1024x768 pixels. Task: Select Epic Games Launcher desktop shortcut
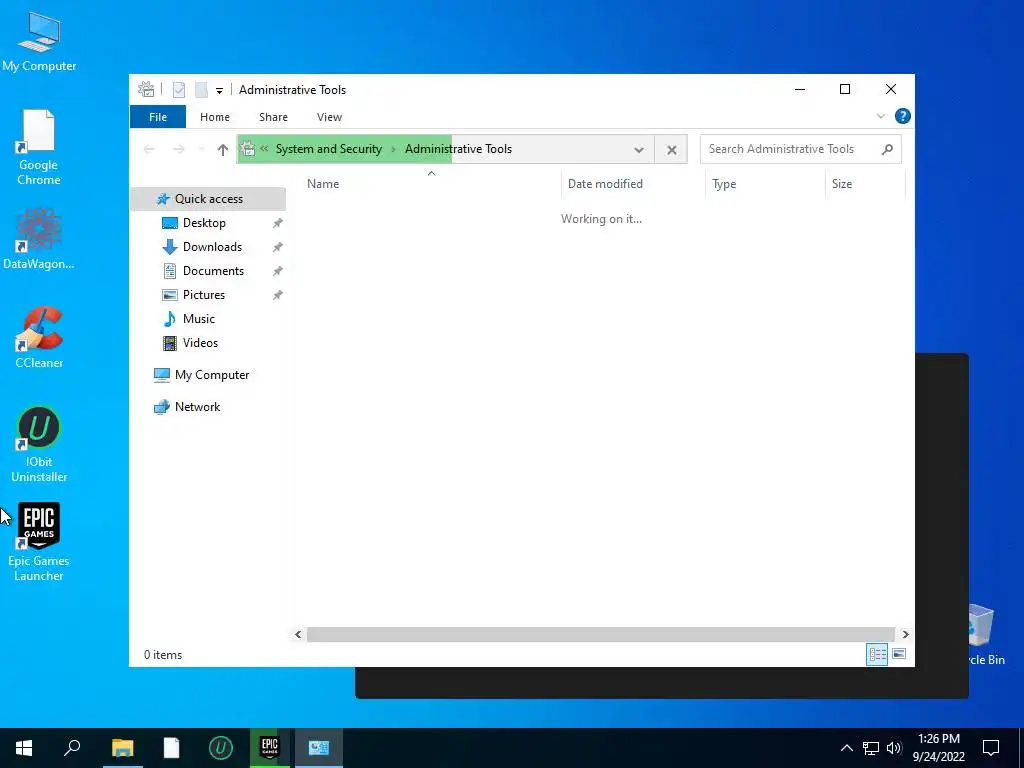coord(39,542)
